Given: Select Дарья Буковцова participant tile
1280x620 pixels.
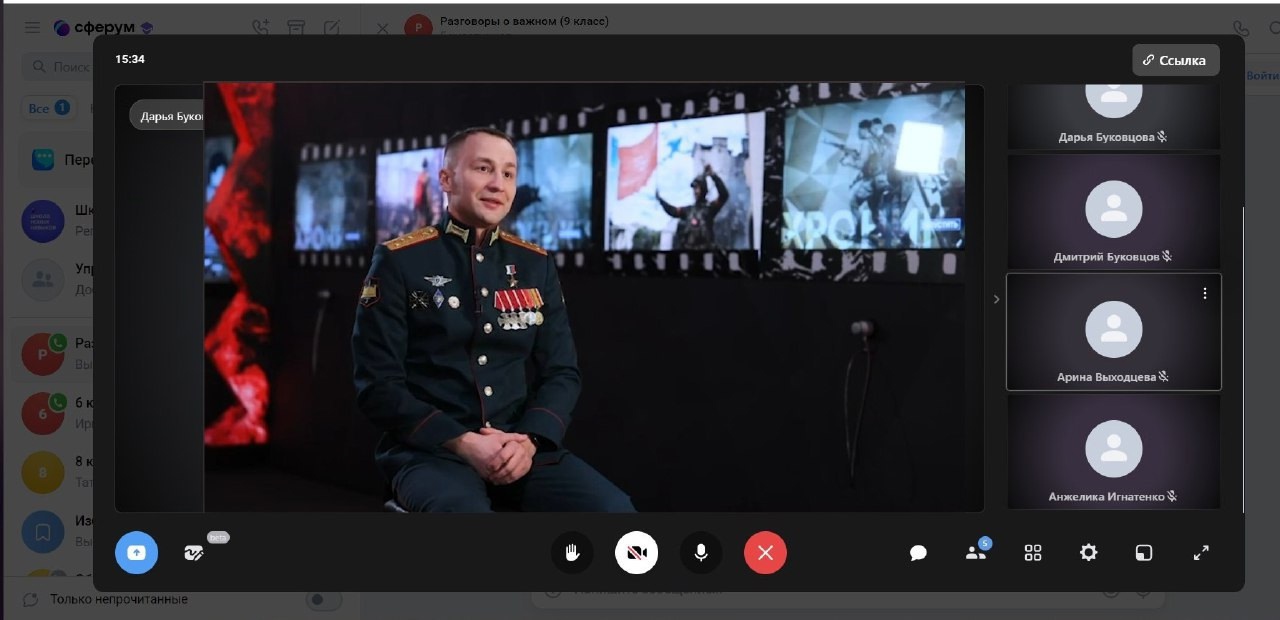Looking at the screenshot, I should [x=1113, y=116].
